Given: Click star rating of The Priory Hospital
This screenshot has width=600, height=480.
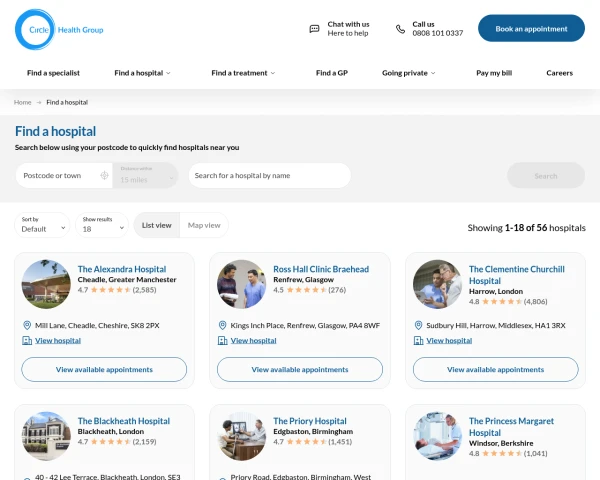Looking at the screenshot, I should 306,442.
